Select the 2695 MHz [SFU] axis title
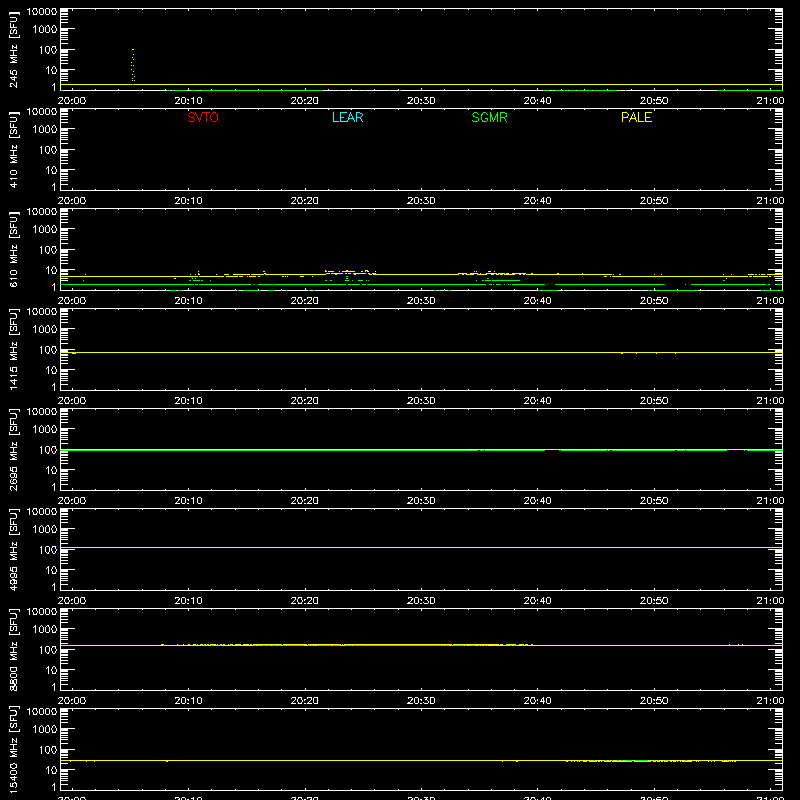Image resolution: width=800 pixels, height=800 pixels. 13,449
